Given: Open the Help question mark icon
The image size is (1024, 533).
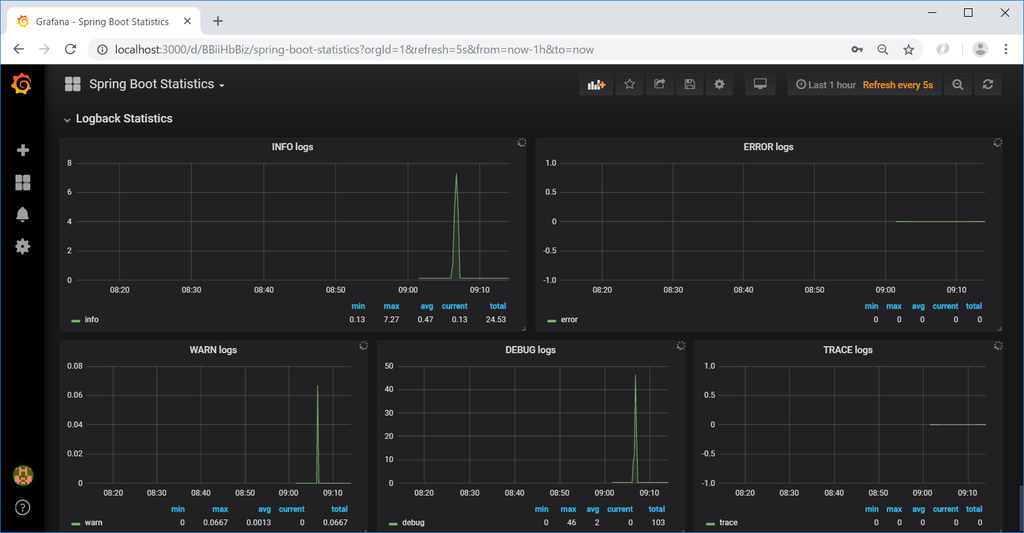Looking at the screenshot, I should (23, 508).
